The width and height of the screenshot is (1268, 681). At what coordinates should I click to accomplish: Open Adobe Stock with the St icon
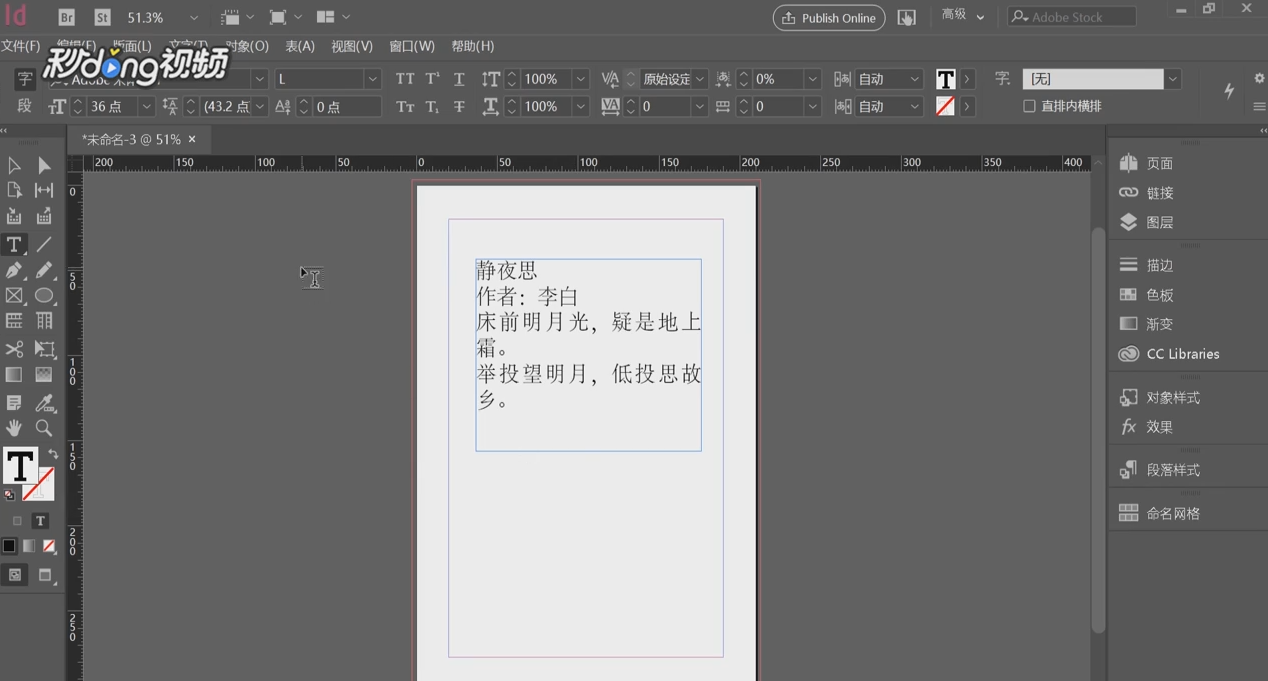[102, 17]
